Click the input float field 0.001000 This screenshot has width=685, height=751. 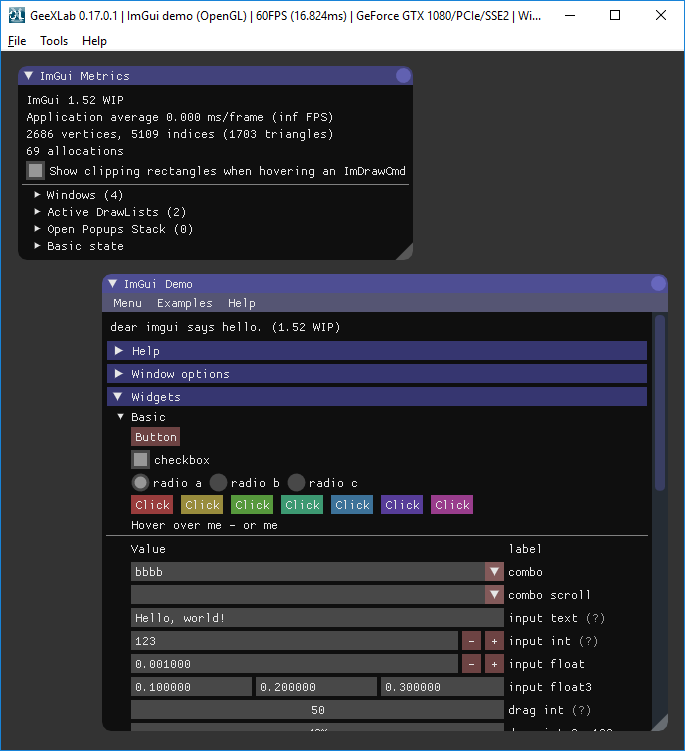(x=295, y=664)
